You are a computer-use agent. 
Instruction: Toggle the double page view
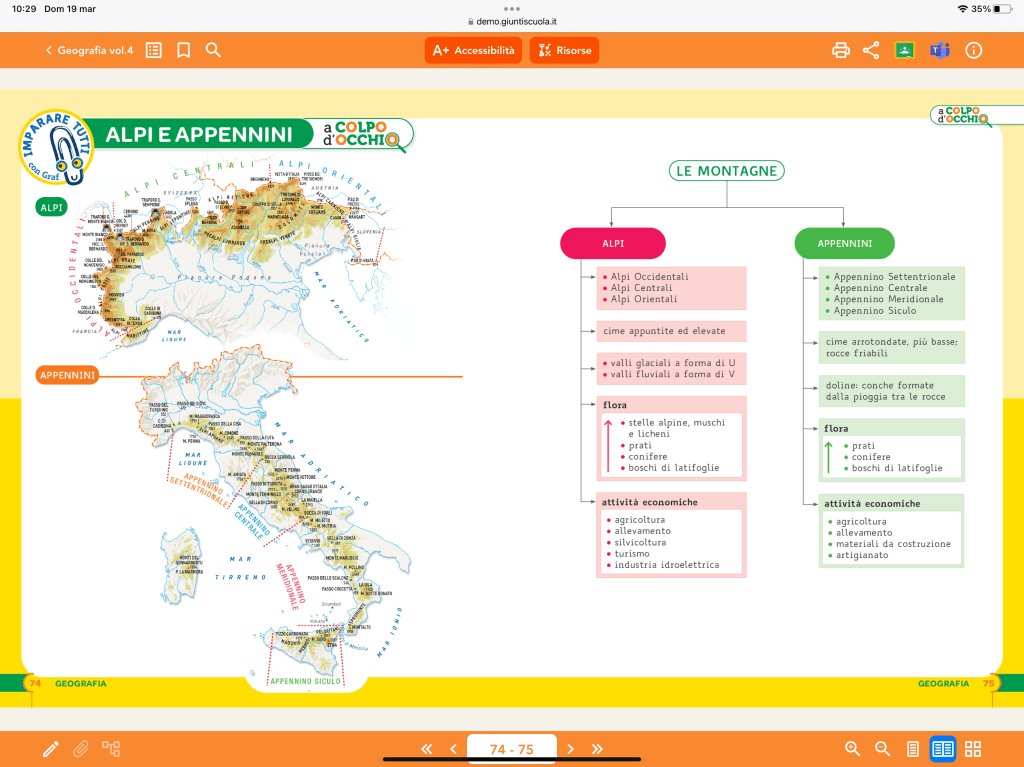click(x=942, y=748)
